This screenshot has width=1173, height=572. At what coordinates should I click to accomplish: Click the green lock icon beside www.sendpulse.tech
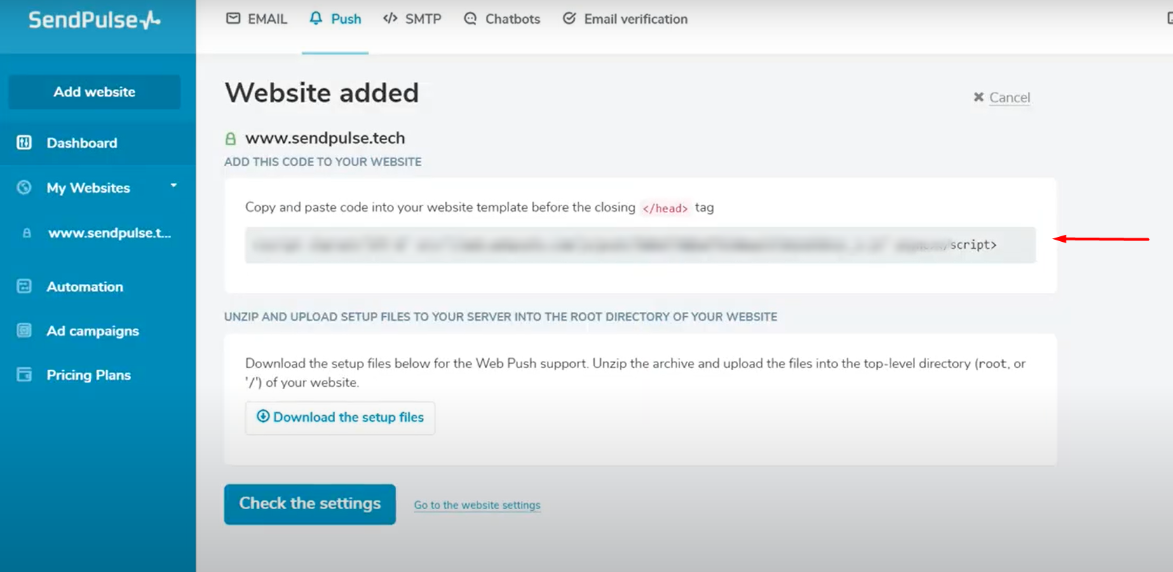230,138
